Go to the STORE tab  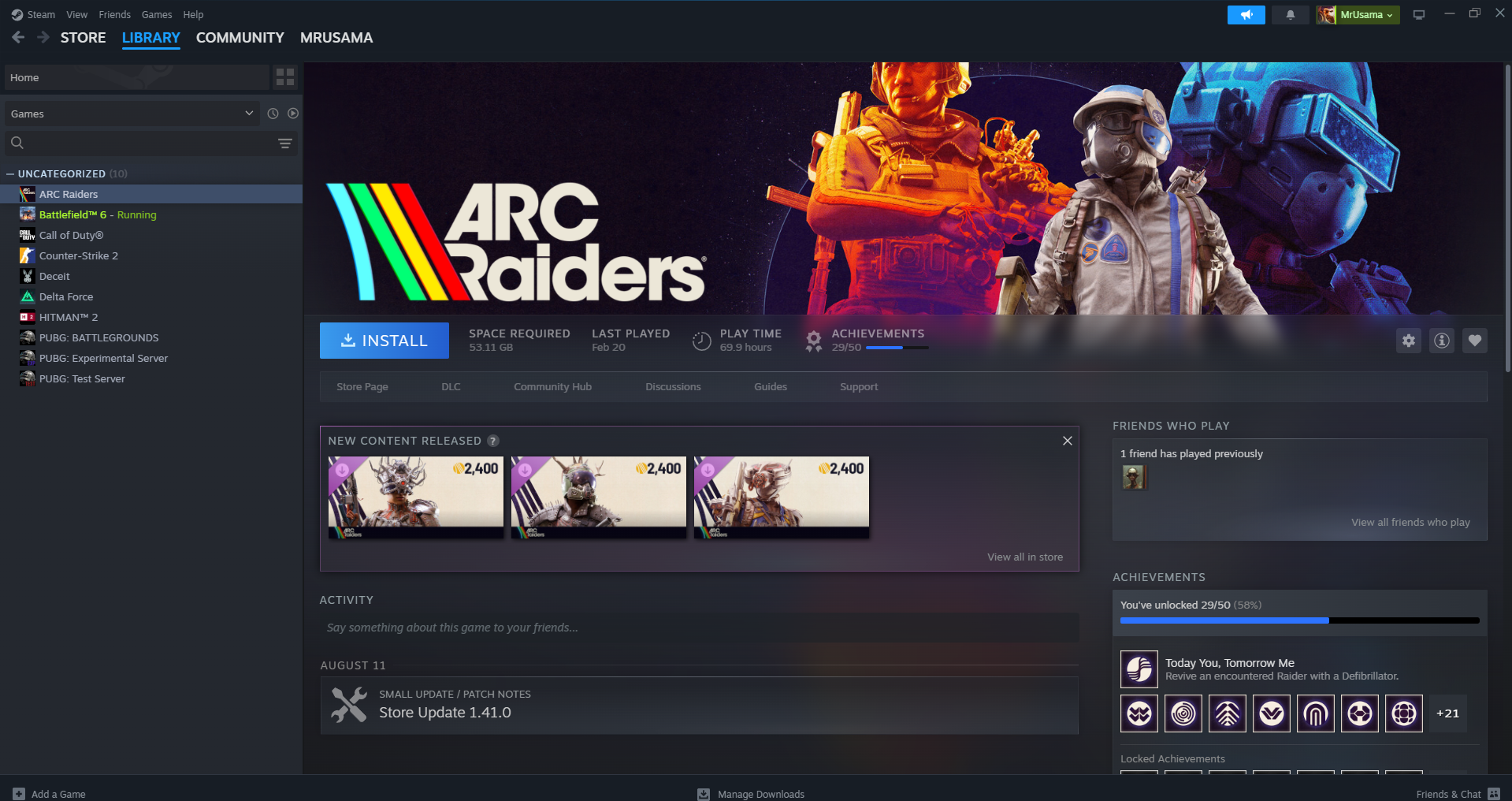84,37
